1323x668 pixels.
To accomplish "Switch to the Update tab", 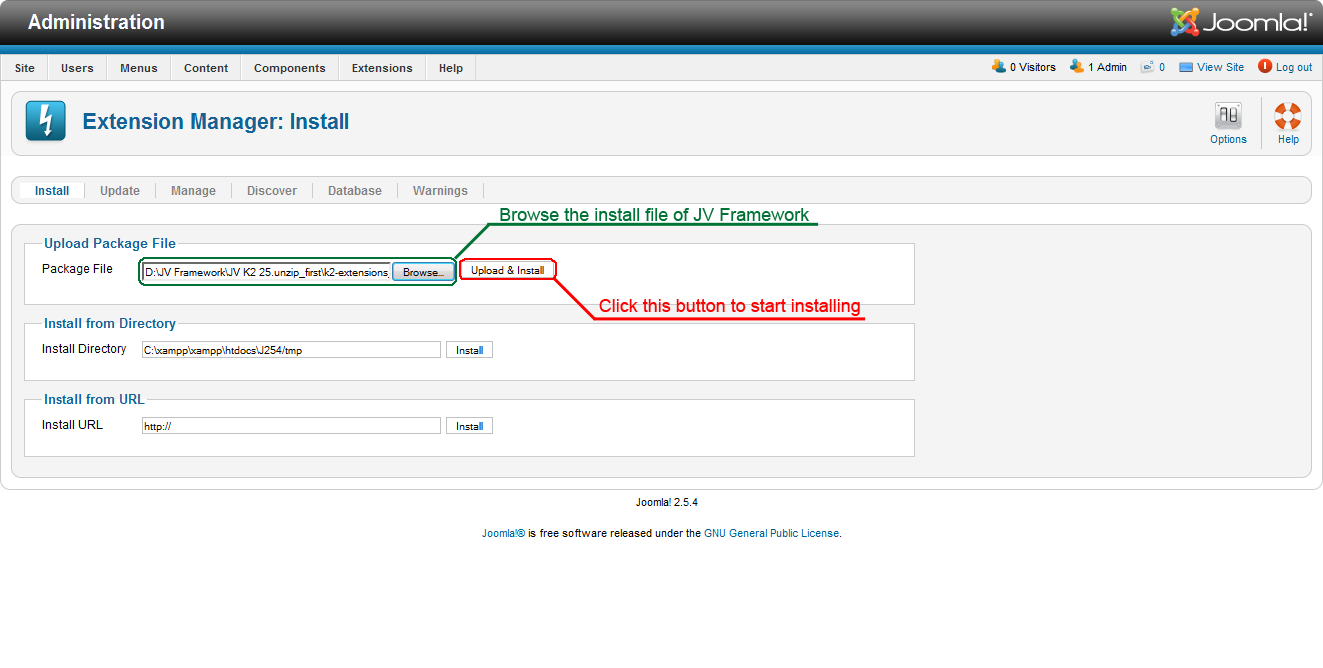I will [120, 191].
